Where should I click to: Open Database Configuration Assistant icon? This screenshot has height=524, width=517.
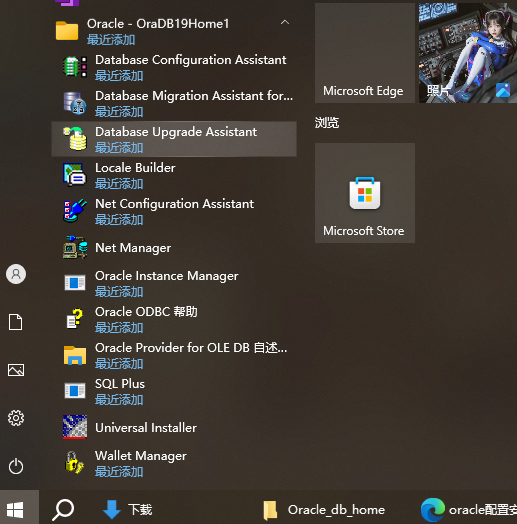[75, 67]
